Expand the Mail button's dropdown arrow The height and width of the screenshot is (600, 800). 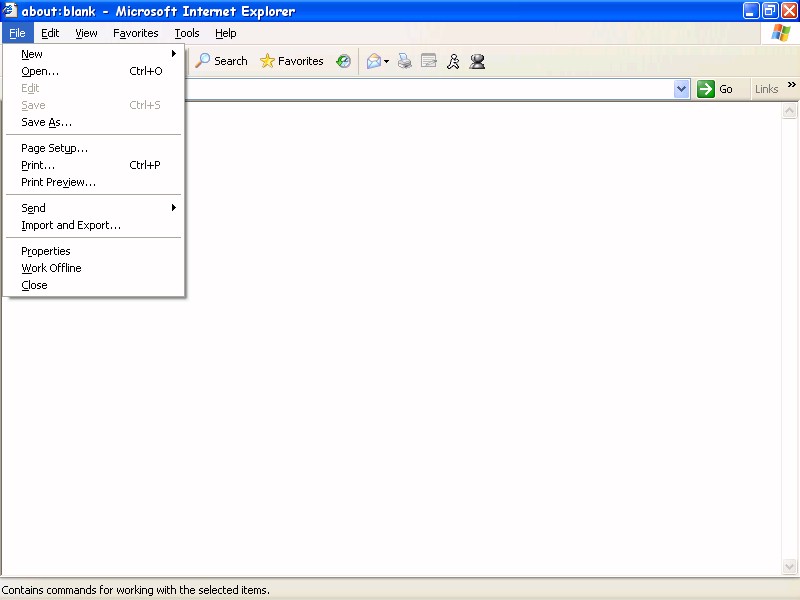coord(386,62)
